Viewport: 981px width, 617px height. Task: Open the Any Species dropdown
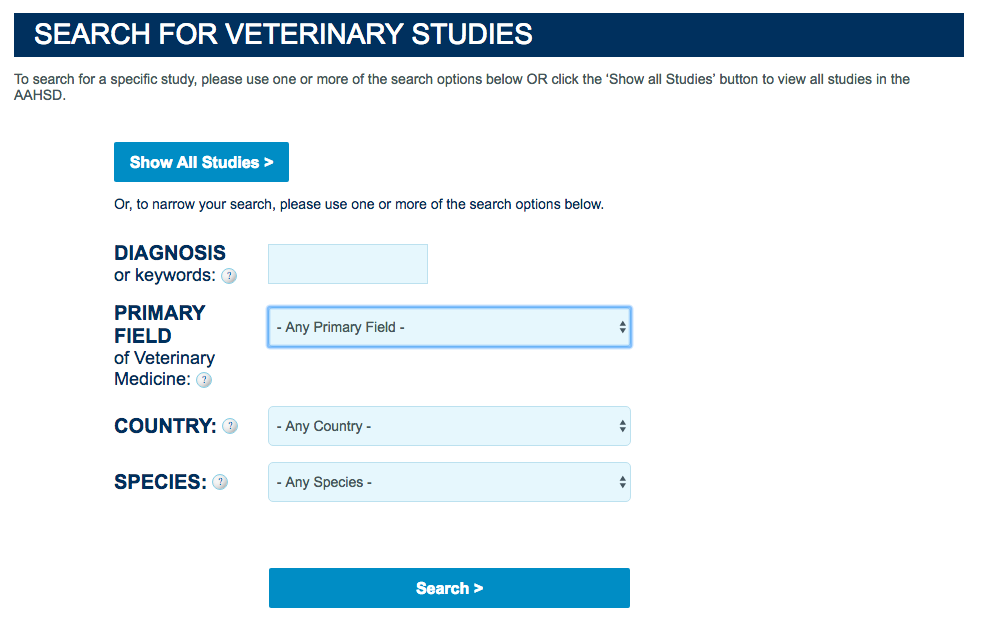(449, 482)
